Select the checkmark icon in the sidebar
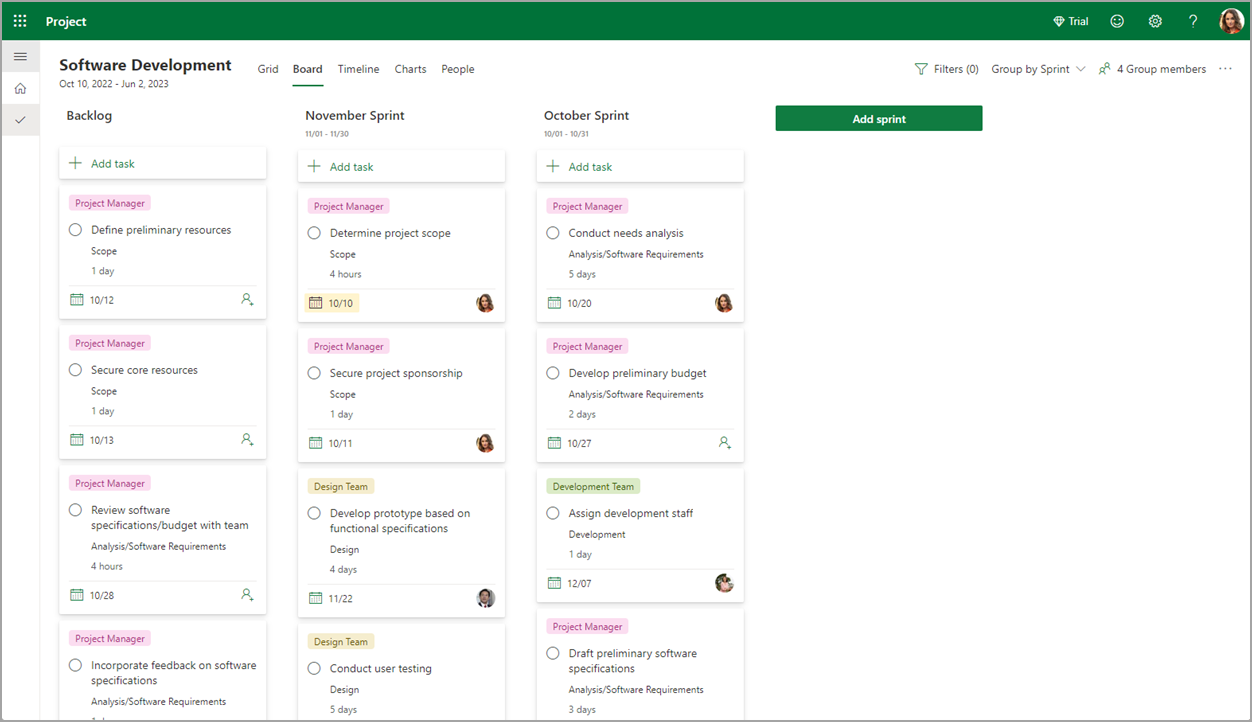 tap(20, 120)
